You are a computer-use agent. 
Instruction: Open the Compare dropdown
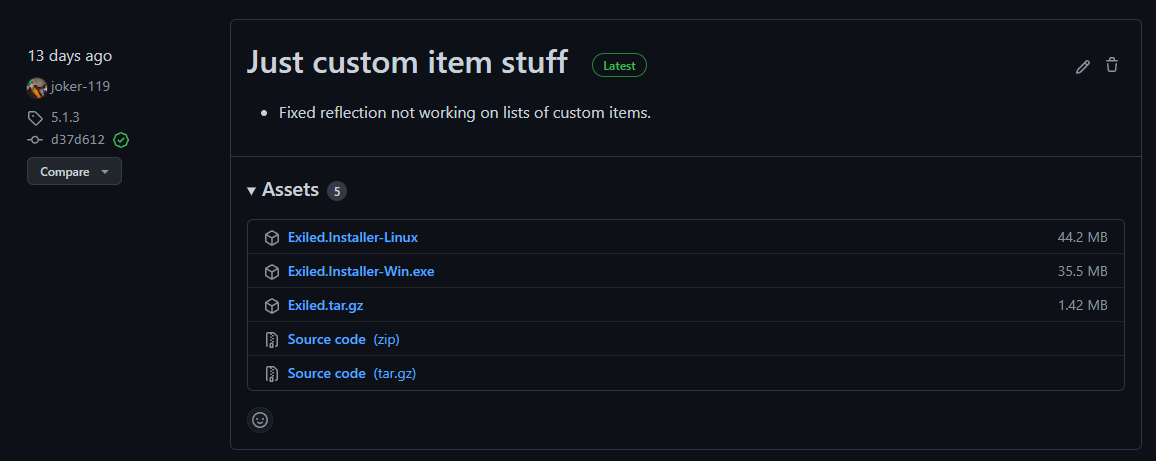click(74, 171)
